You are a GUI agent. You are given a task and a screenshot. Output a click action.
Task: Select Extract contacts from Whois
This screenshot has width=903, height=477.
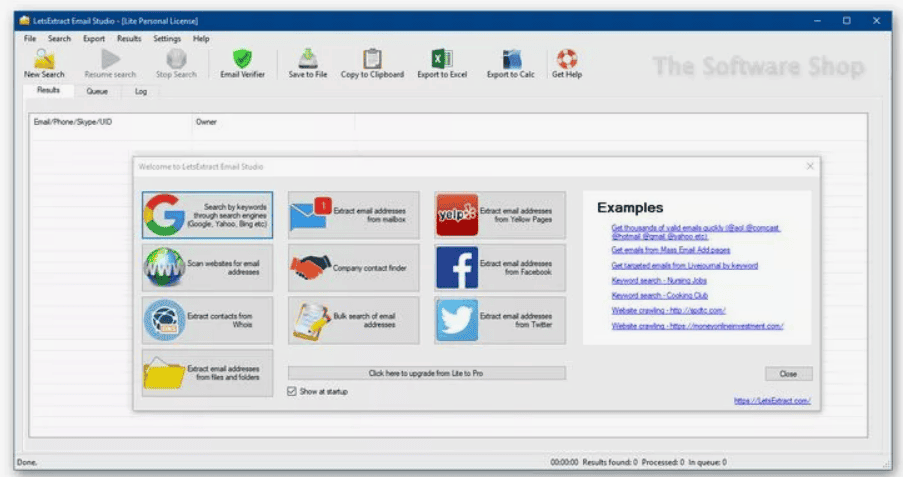pos(207,320)
